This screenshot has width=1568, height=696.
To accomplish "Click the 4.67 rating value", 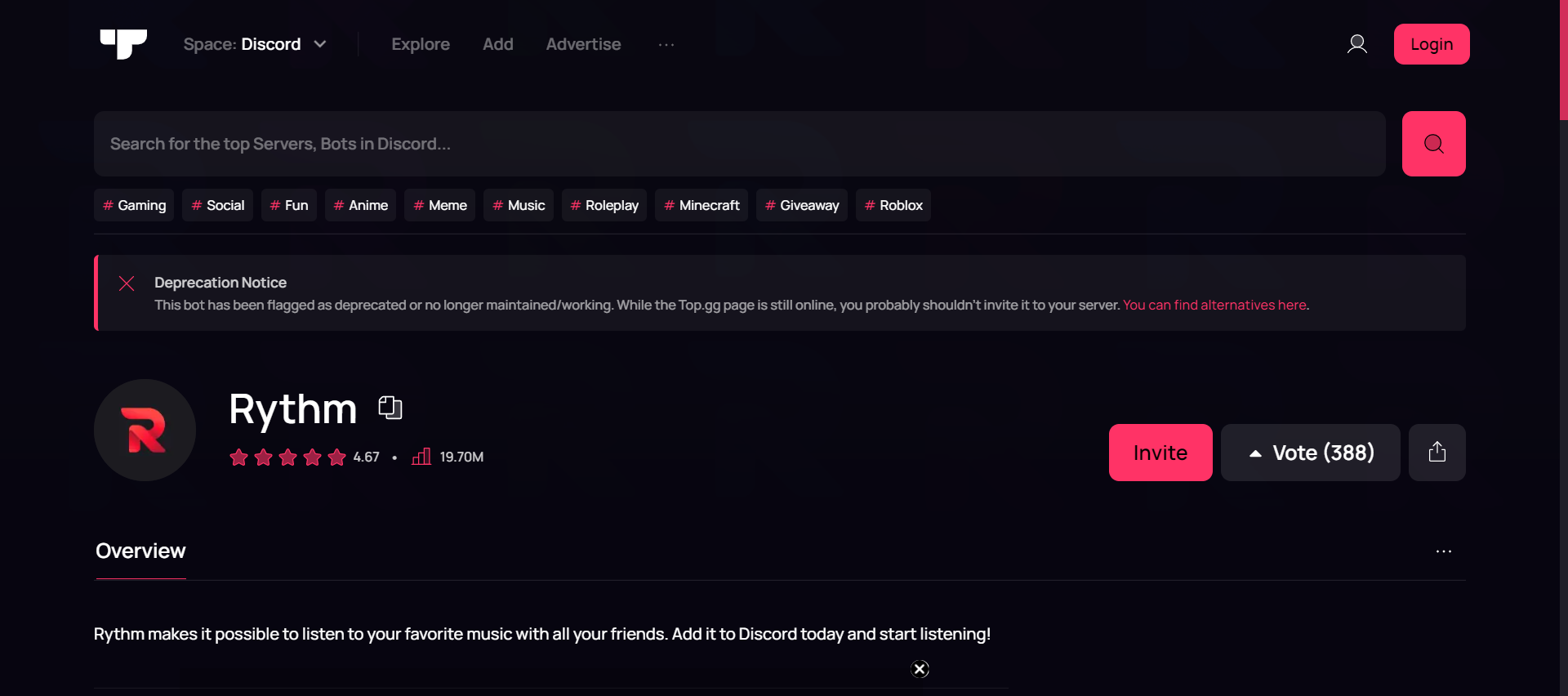I will click(366, 457).
